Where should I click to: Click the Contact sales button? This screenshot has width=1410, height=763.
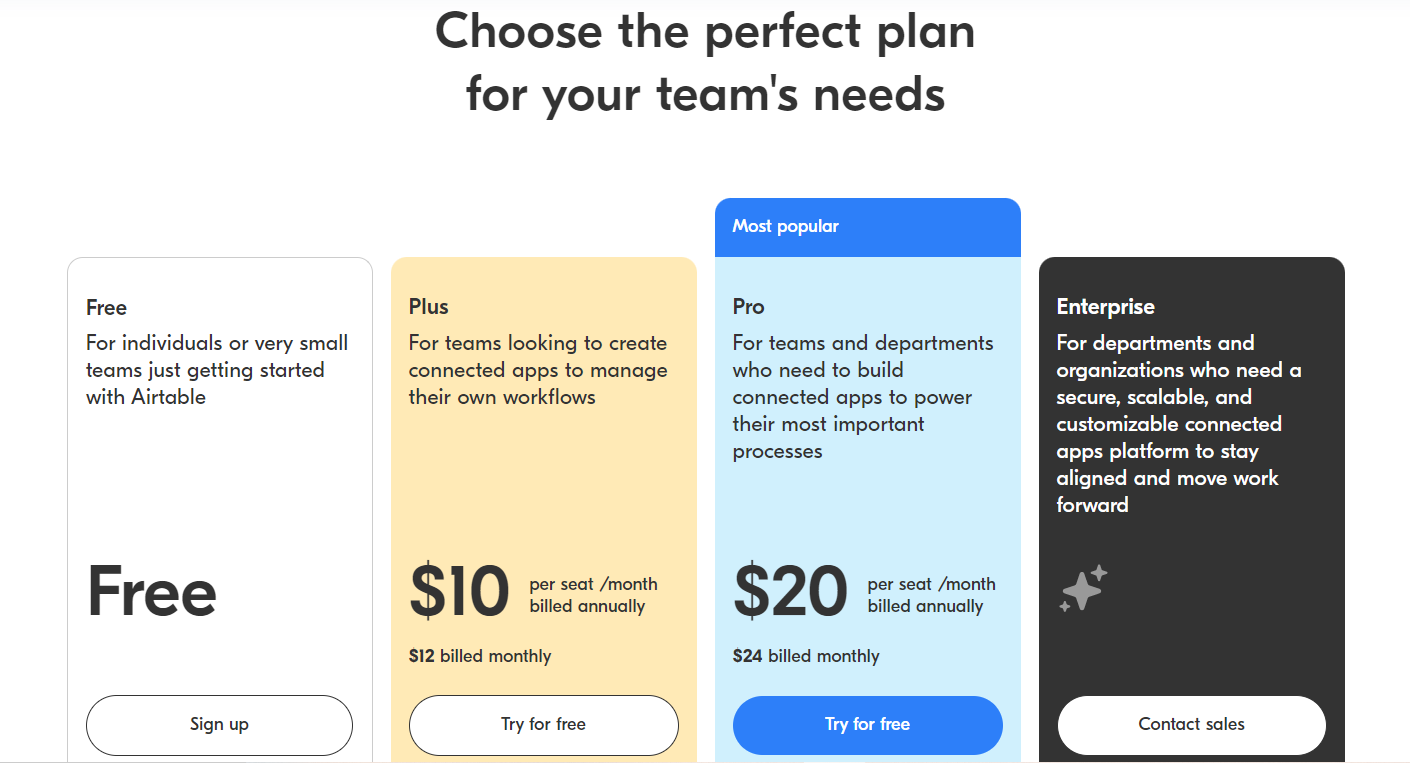[1192, 725]
